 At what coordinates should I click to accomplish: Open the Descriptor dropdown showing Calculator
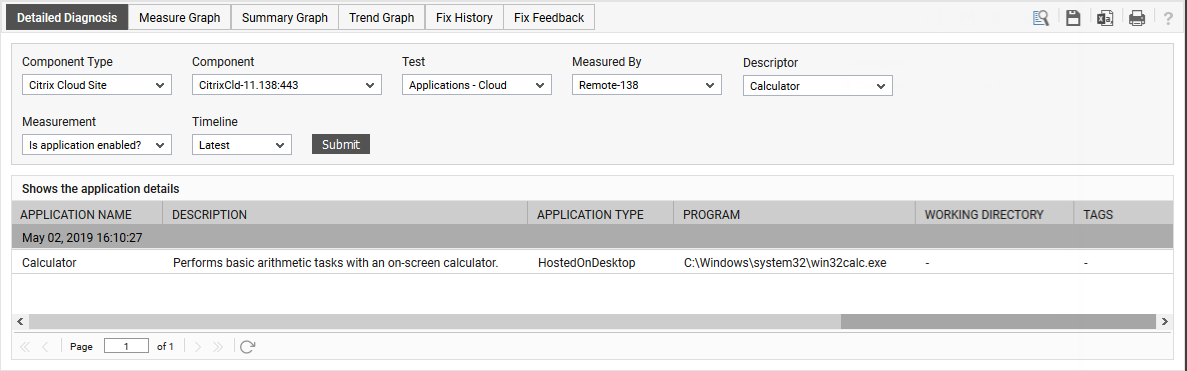pos(818,86)
